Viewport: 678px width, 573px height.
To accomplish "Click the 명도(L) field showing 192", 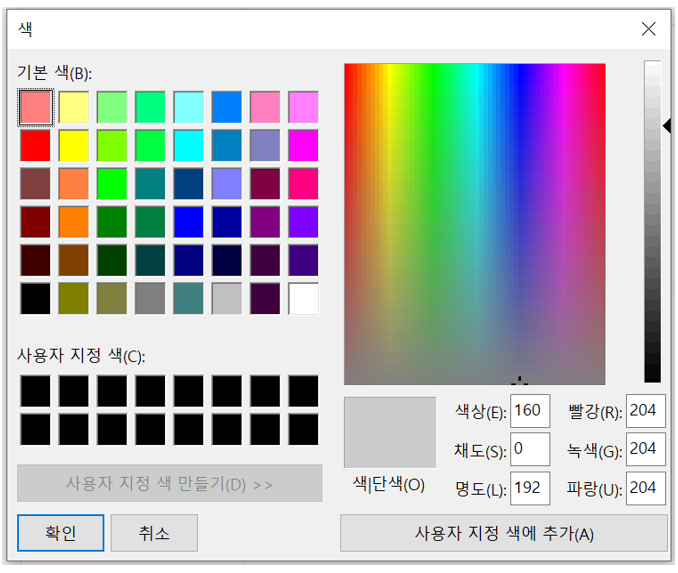I will point(530,488).
